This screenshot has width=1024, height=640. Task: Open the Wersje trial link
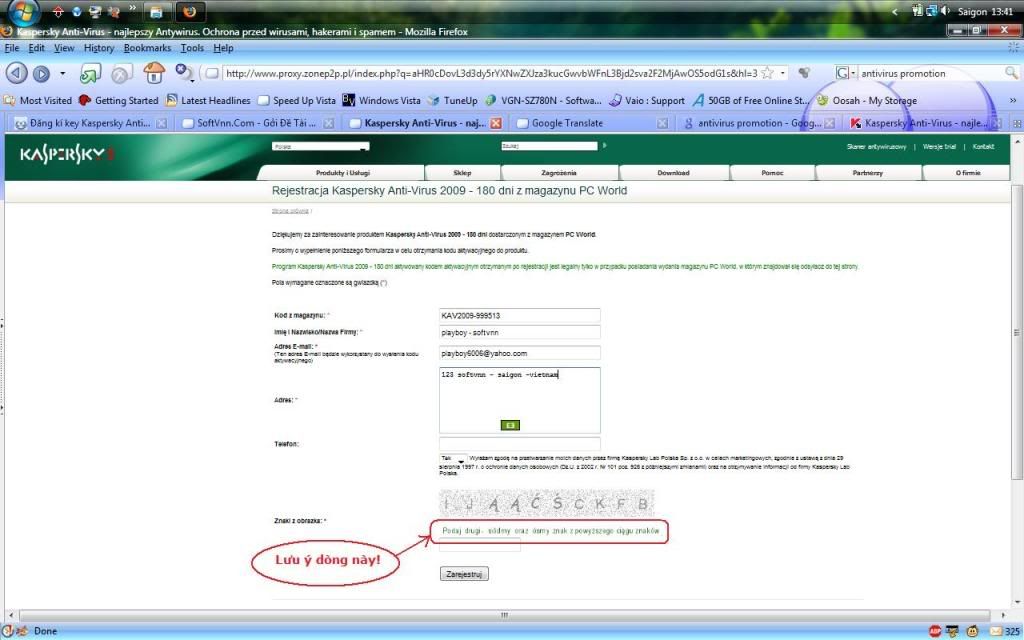(x=939, y=147)
